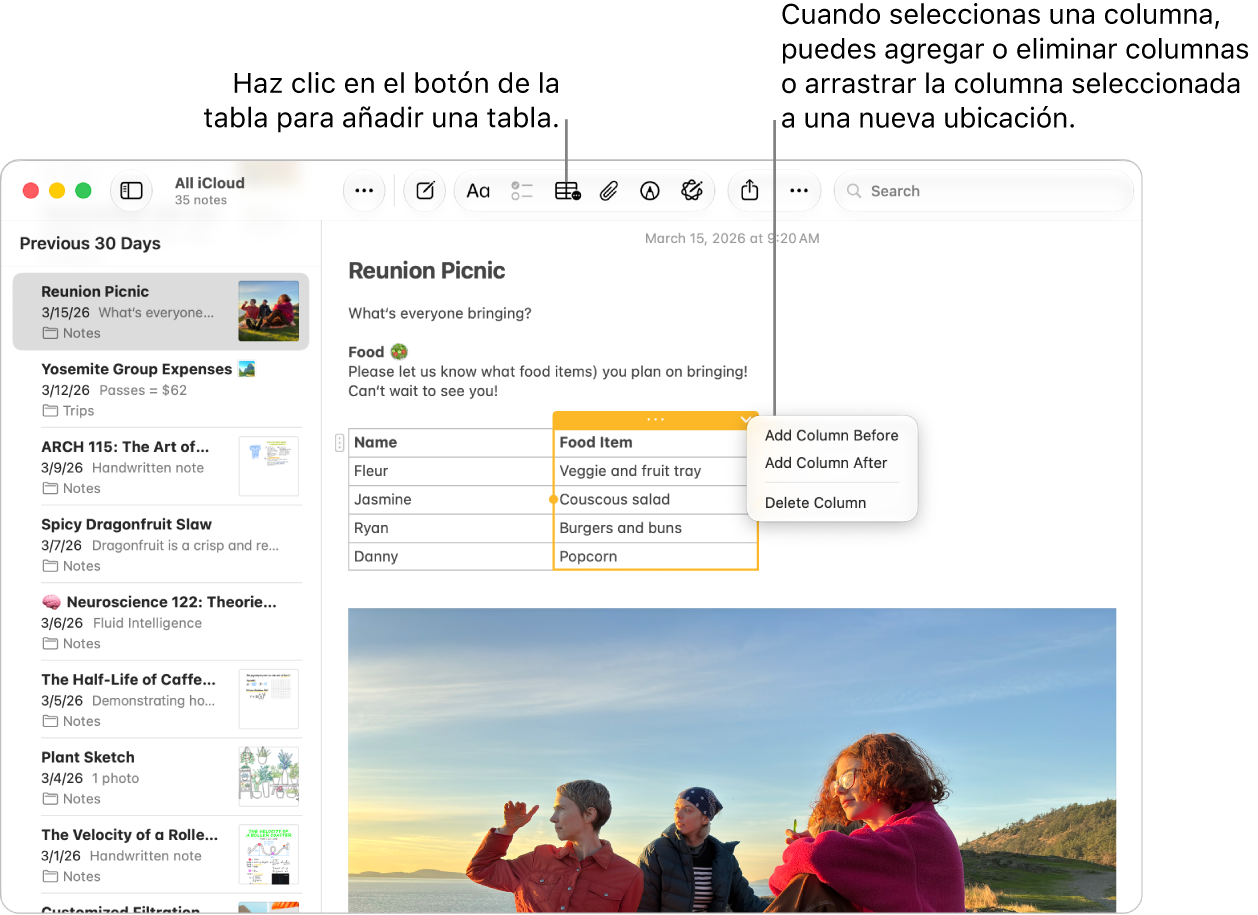Expand the Food Item column menu chevron
The height and width of the screenshot is (915, 1258).
[746, 421]
